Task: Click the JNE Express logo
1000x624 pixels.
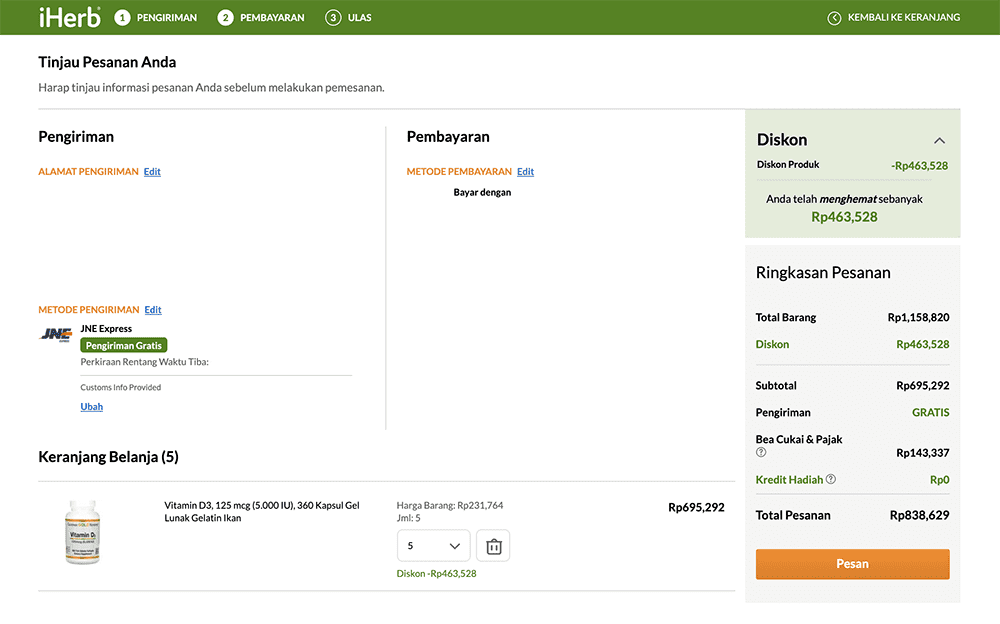Action: pyautogui.click(x=56, y=335)
